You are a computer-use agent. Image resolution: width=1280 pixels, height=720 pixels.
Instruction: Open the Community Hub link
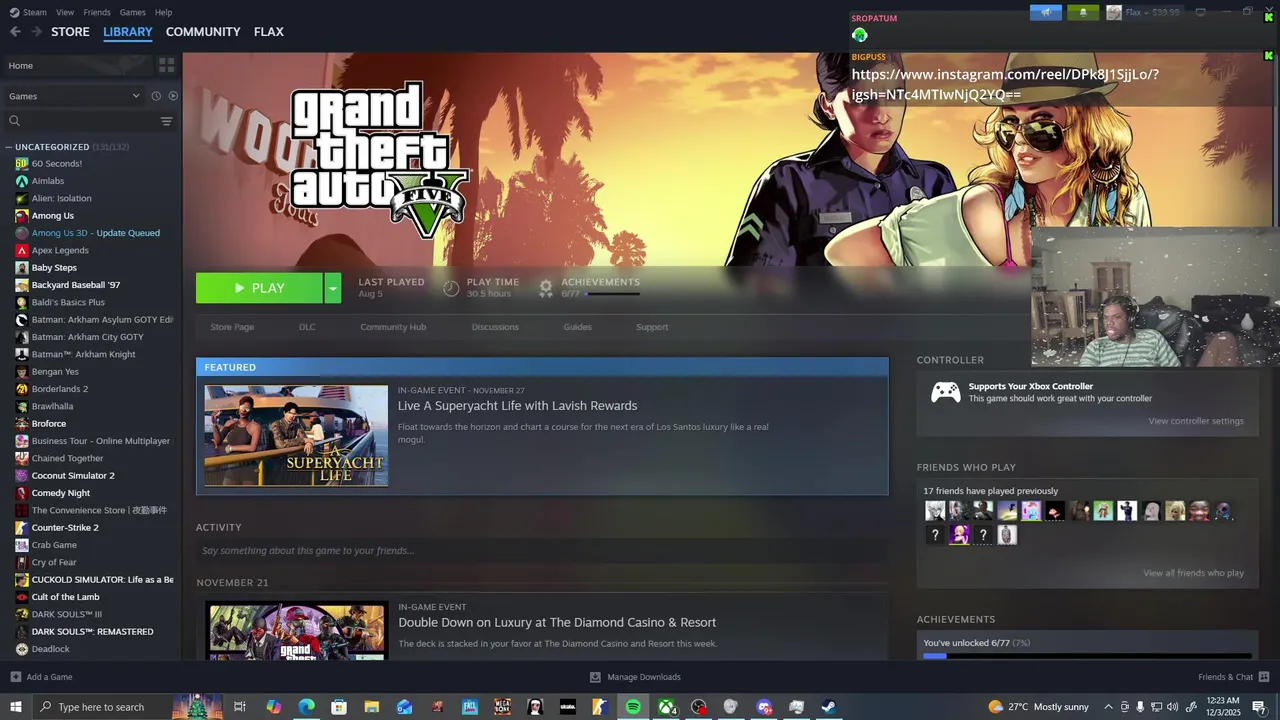(x=393, y=327)
